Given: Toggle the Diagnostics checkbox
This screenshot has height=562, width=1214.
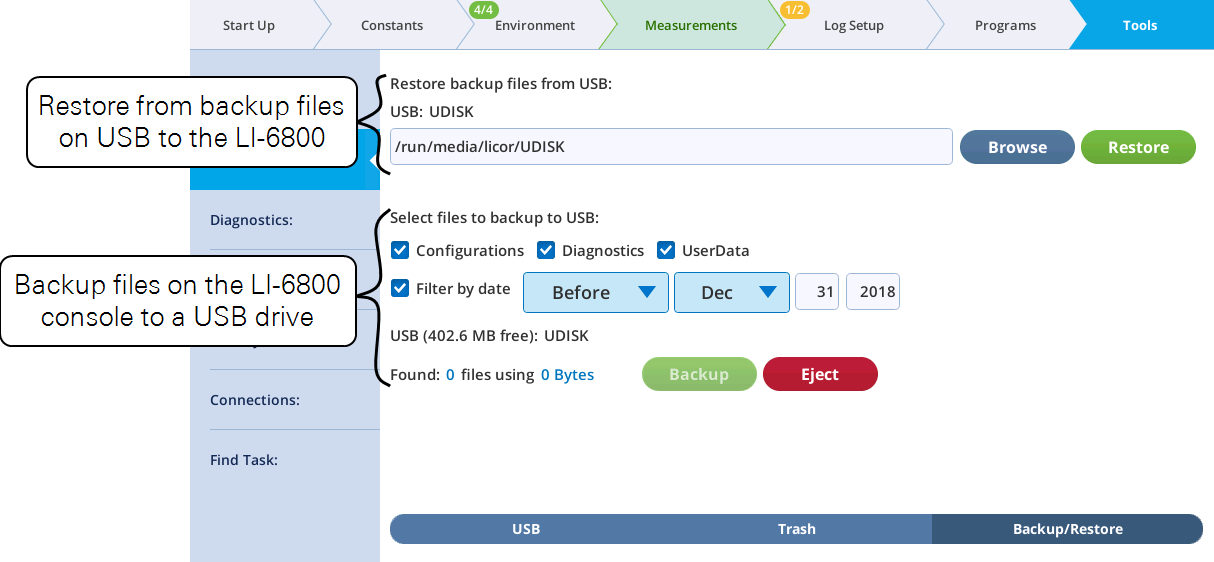Looking at the screenshot, I should (x=546, y=250).
